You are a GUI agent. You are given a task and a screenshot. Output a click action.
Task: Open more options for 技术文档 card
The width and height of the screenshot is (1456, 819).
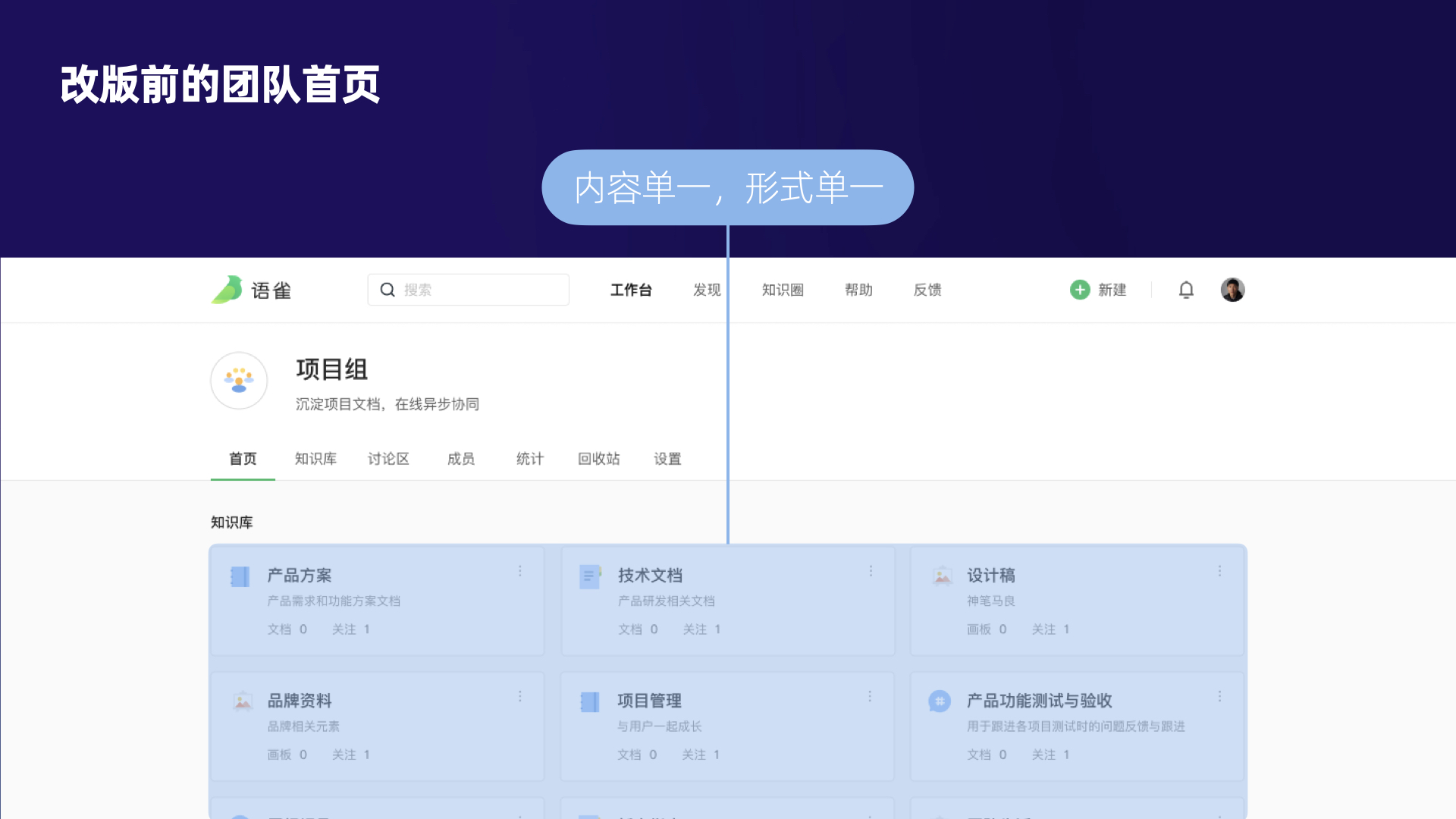tap(871, 570)
